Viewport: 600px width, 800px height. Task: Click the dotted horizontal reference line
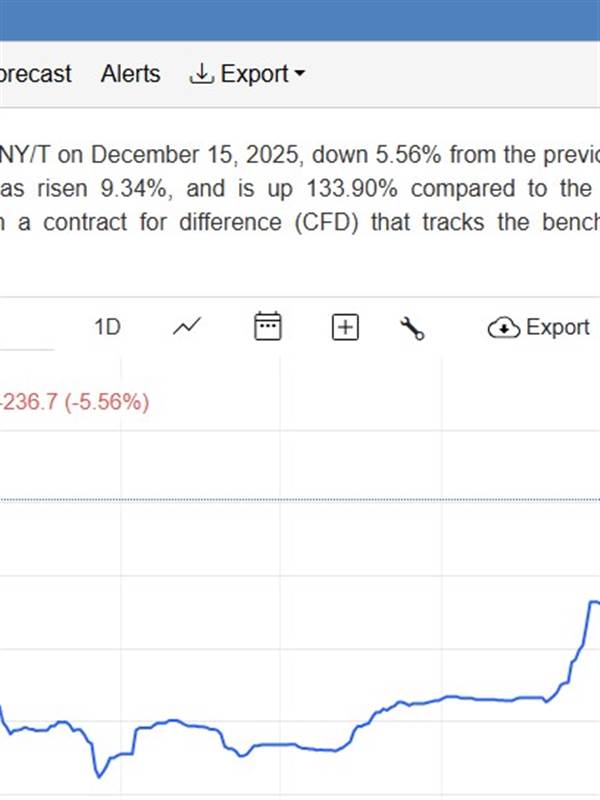pyautogui.click(x=300, y=498)
